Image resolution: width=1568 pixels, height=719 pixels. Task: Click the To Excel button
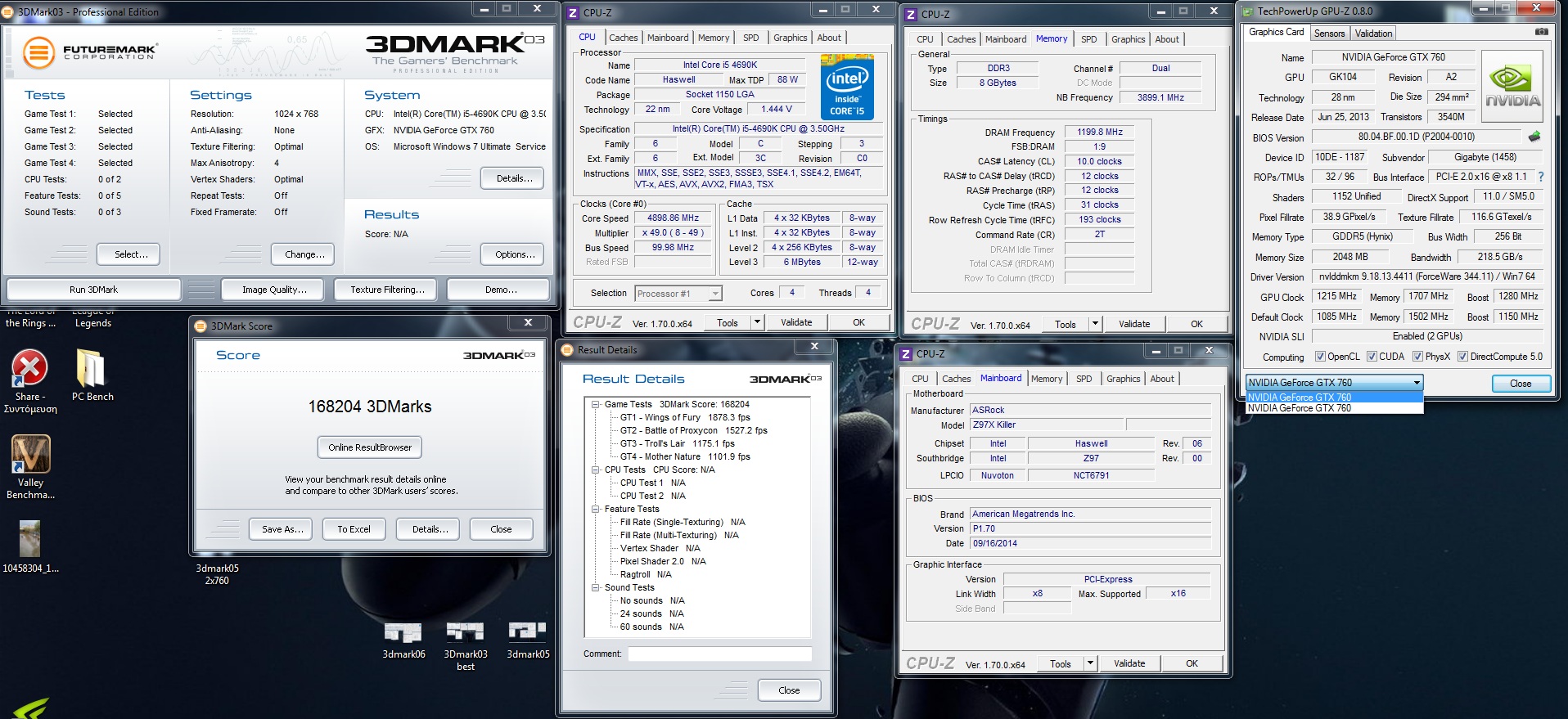[354, 529]
